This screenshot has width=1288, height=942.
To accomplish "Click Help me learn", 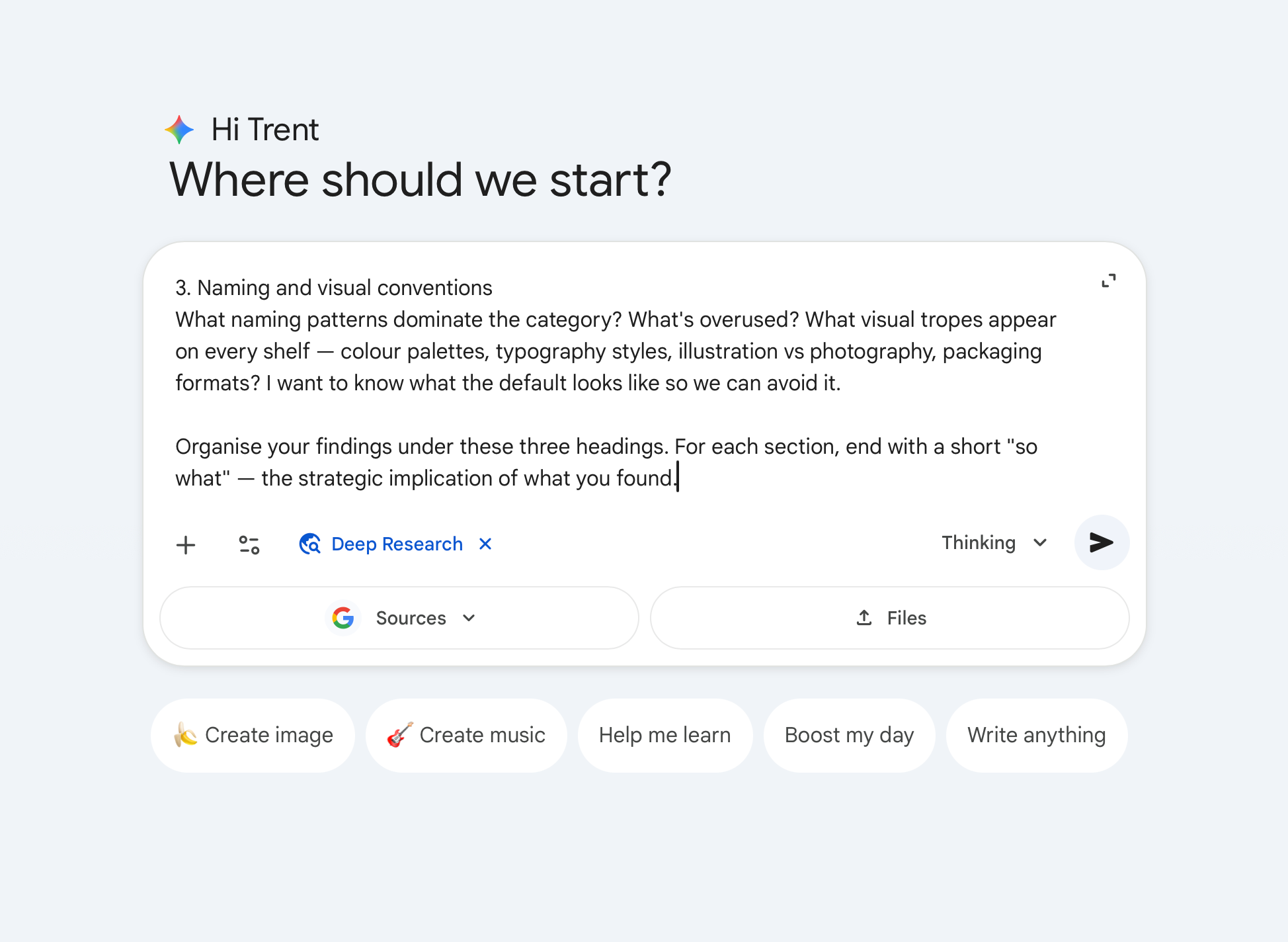I will click(664, 735).
